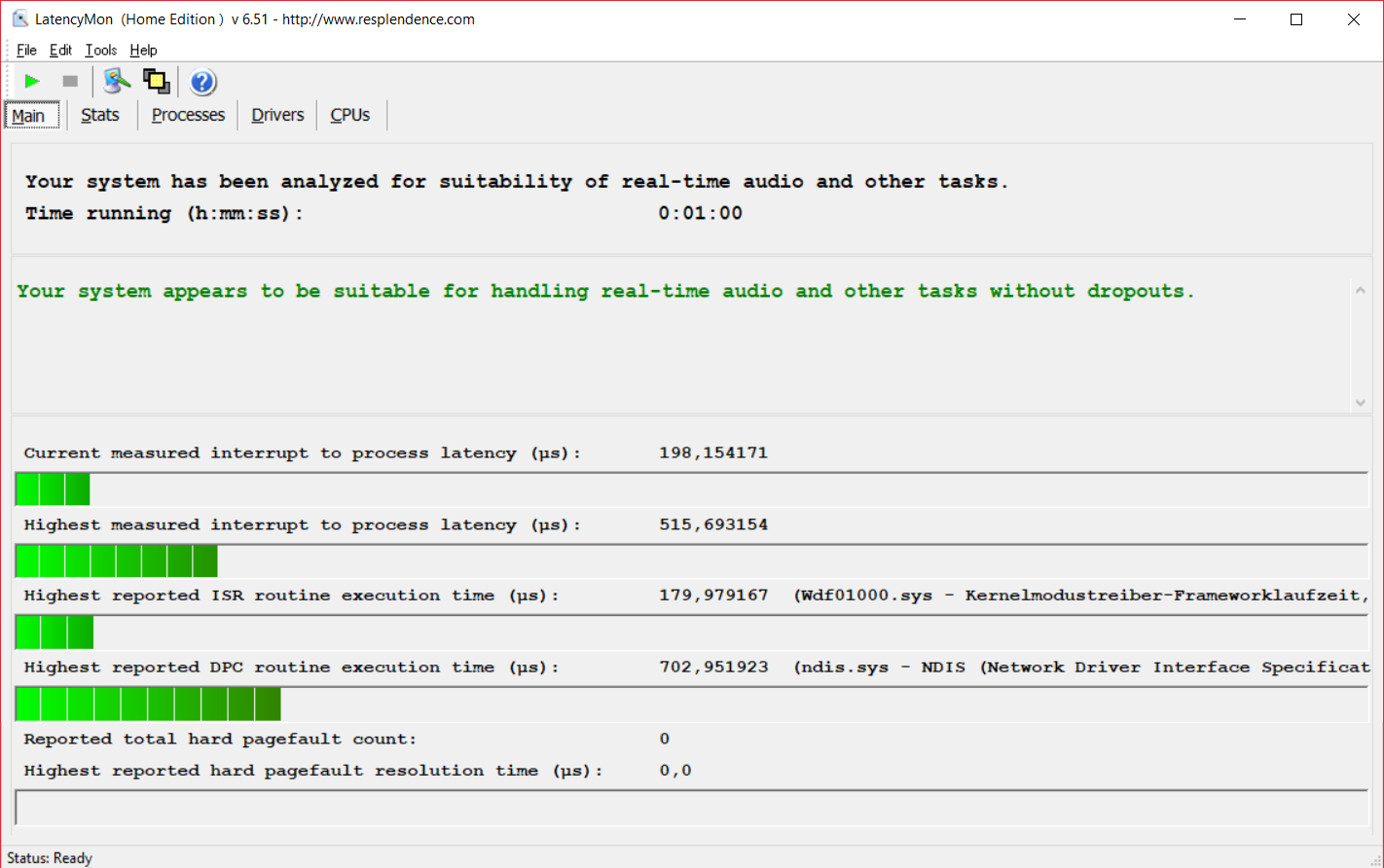Switch to the Processes tab

188,115
